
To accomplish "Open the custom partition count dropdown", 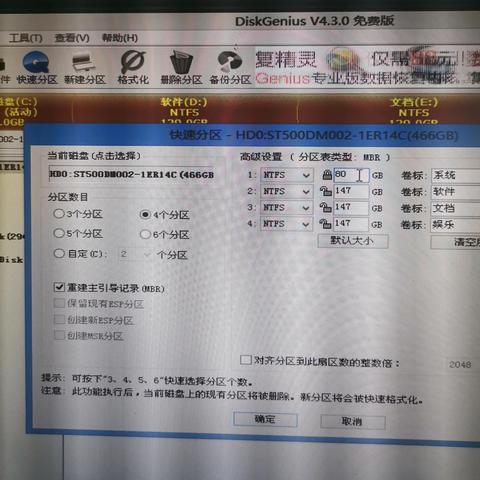I will point(135,254).
